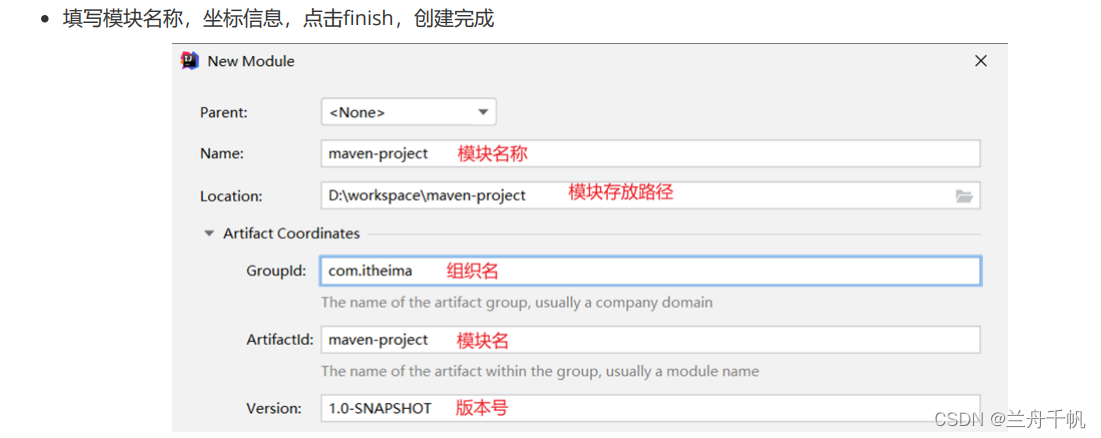
Task: Click the GroupId field com.itheima
Action: tap(650, 271)
